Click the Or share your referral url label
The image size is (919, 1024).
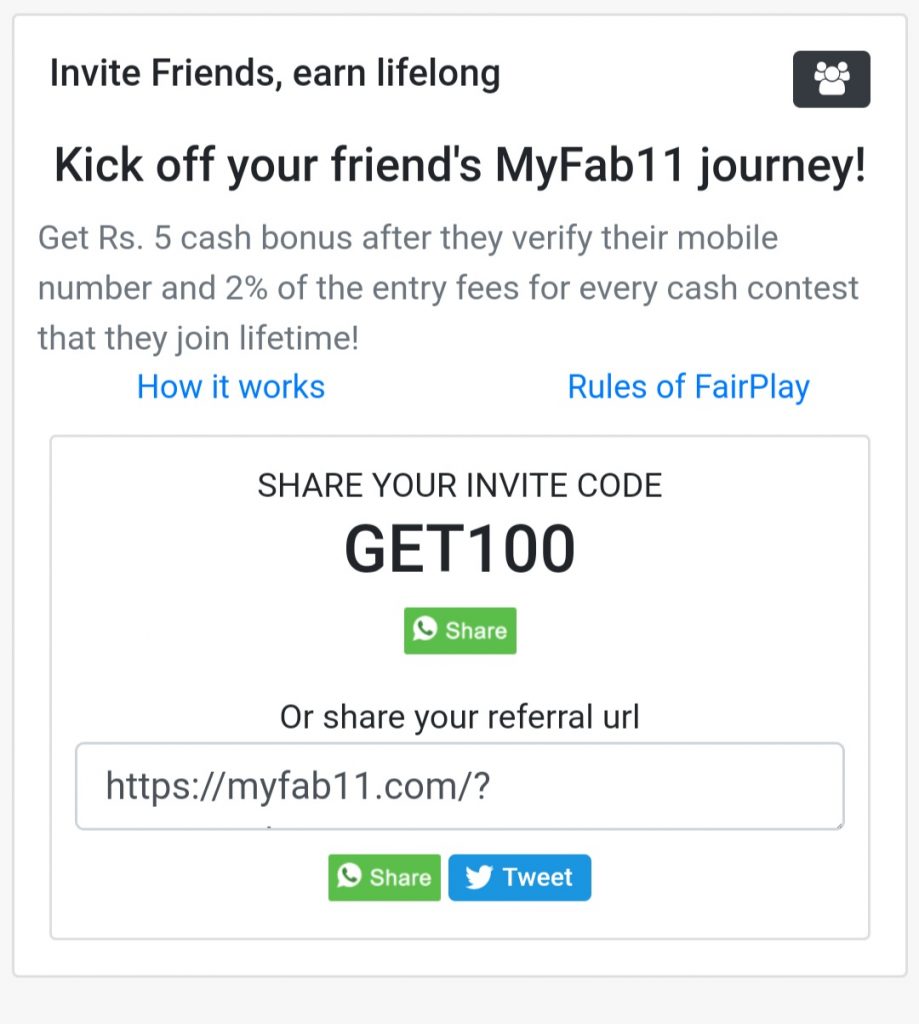click(x=460, y=716)
